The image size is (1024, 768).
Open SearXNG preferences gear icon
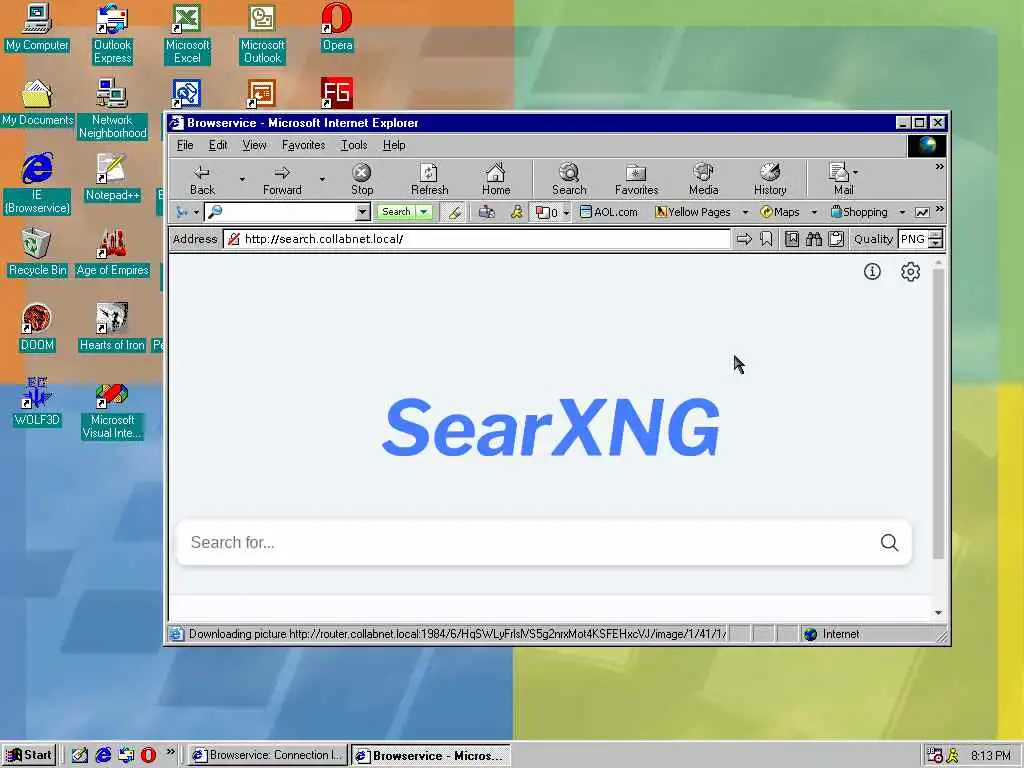(x=910, y=272)
